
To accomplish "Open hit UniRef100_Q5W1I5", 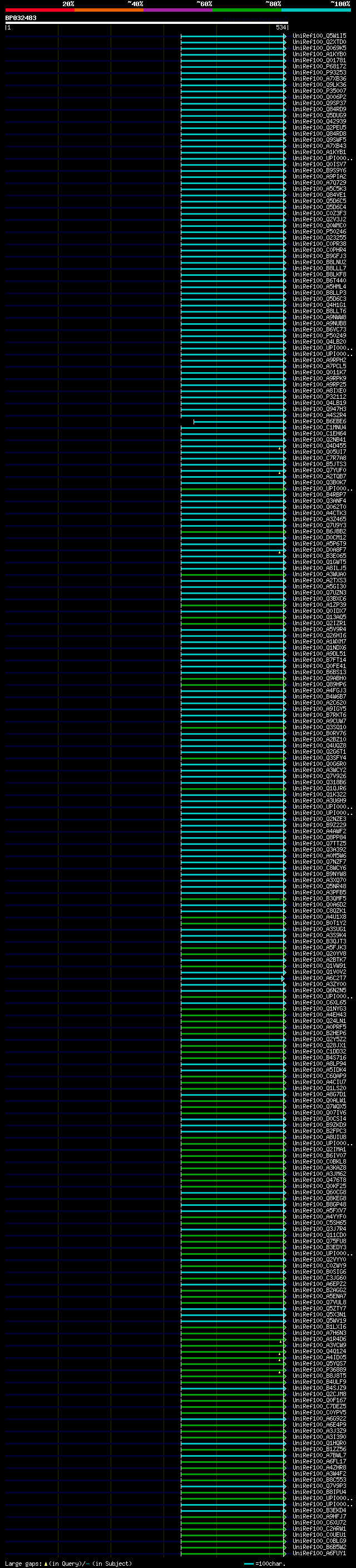I will (319, 36).
